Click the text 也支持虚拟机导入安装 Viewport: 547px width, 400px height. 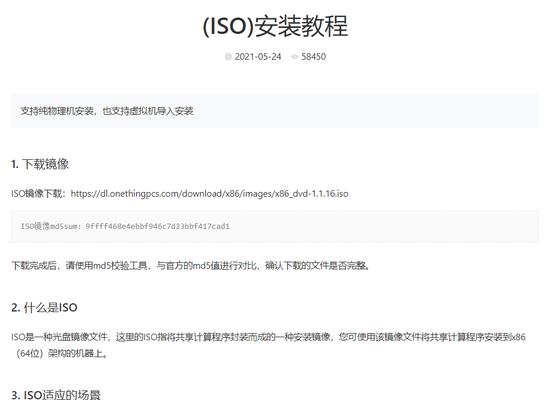148,111
